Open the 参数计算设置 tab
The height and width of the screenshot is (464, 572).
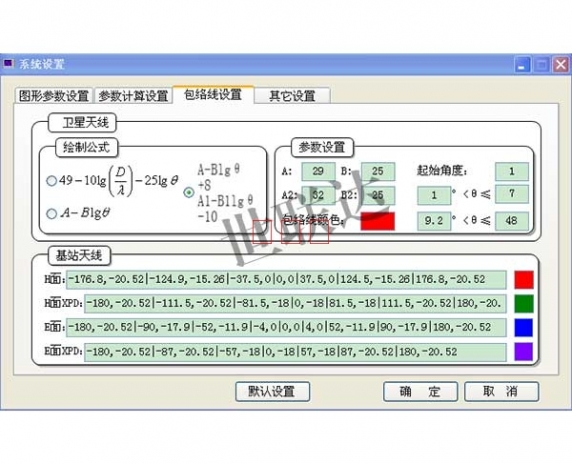[133, 96]
